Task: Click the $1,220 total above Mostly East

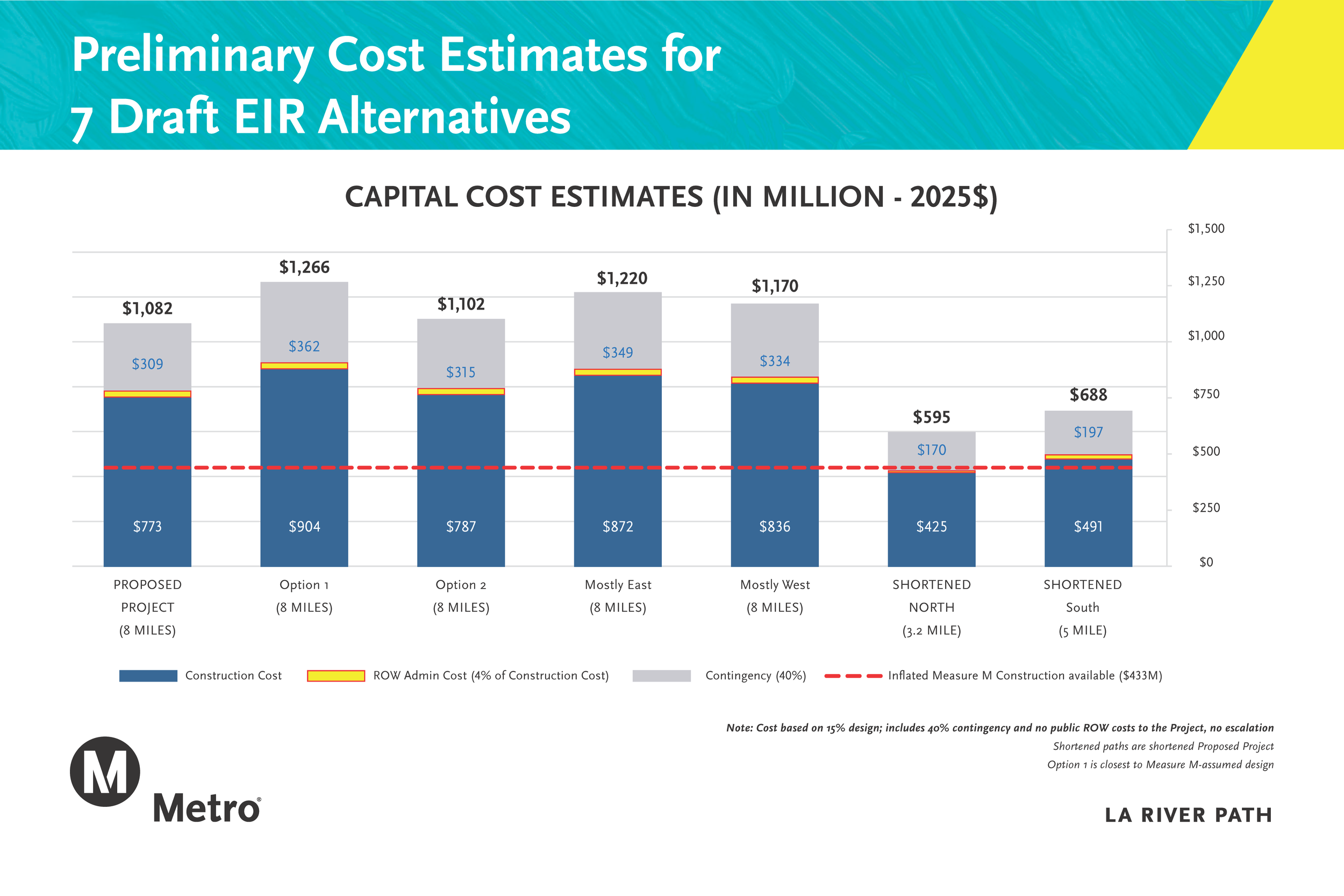Action: (x=623, y=279)
